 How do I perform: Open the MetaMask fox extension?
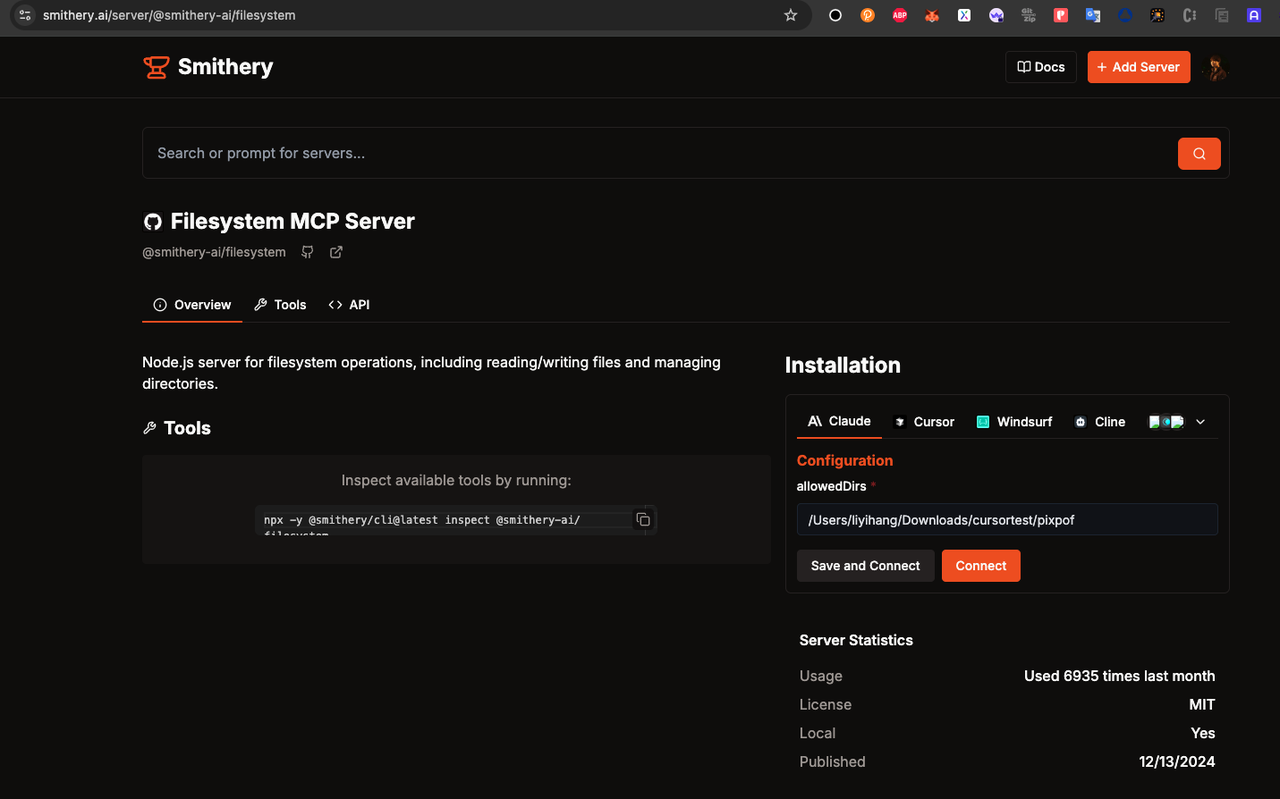(x=932, y=15)
